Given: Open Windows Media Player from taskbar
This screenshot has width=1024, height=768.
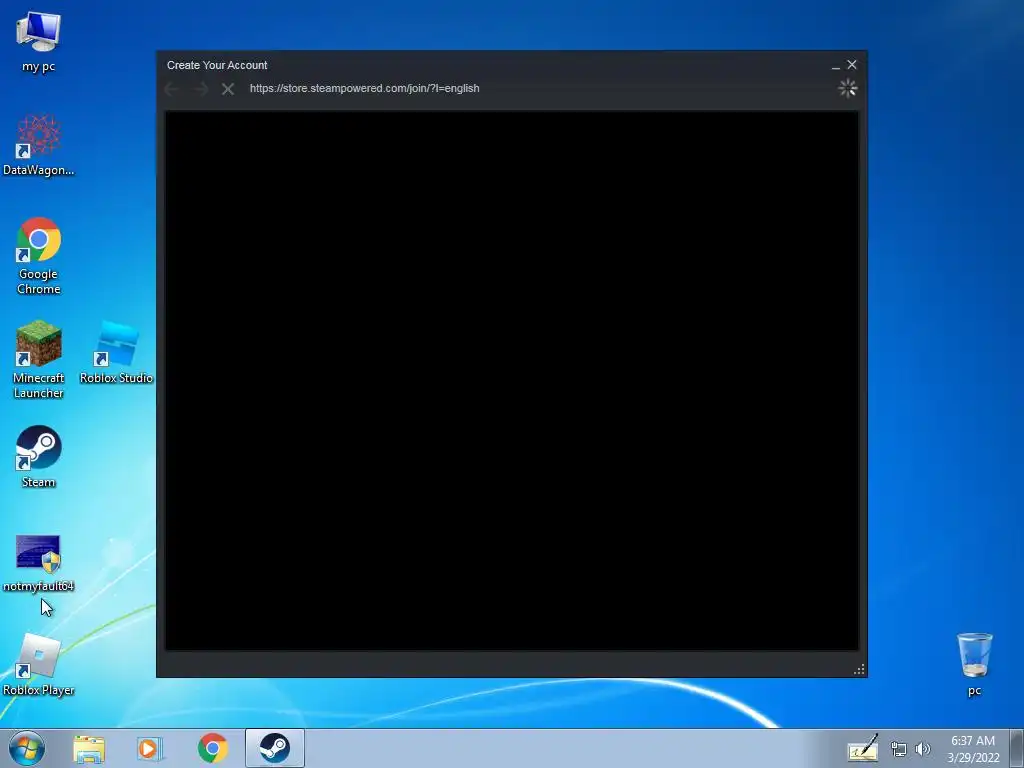Looking at the screenshot, I should 150,748.
